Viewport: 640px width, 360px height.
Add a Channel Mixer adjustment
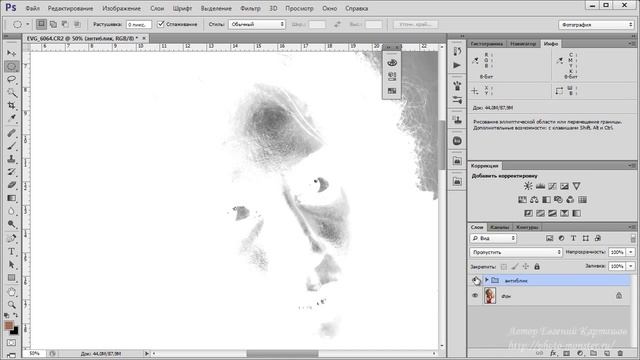570,200
